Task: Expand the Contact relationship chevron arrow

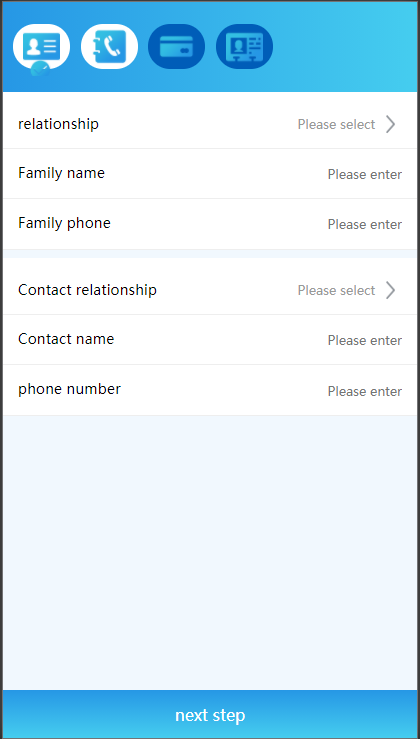Action: pos(390,290)
